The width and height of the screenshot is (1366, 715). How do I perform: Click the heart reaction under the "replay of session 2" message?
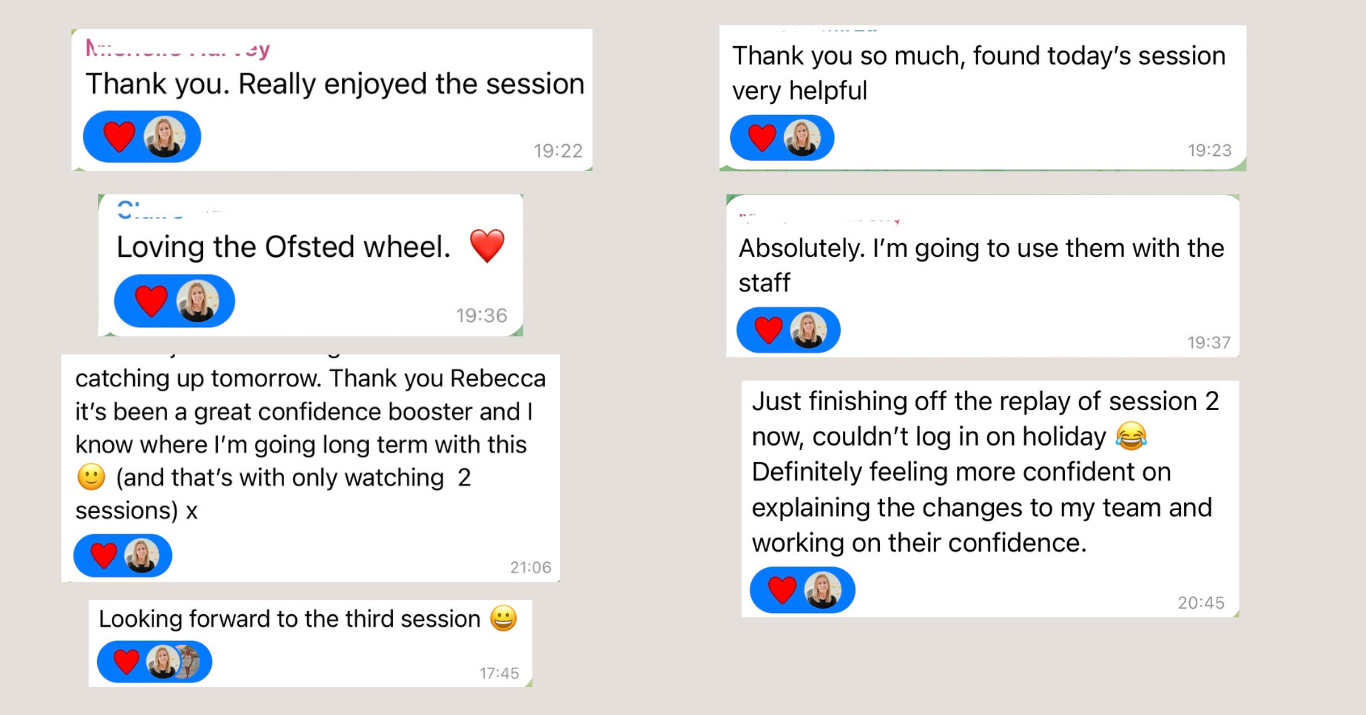click(782, 590)
